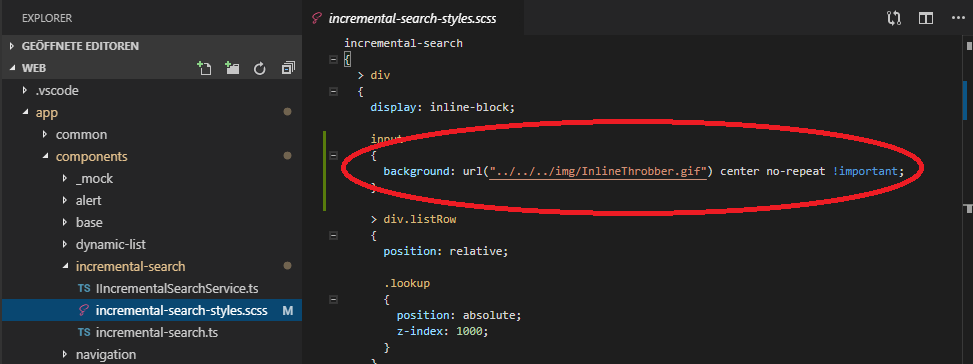Open IIncrementalSearchService.ts file
The height and width of the screenshot is (364, 973).
click(177, 288)
